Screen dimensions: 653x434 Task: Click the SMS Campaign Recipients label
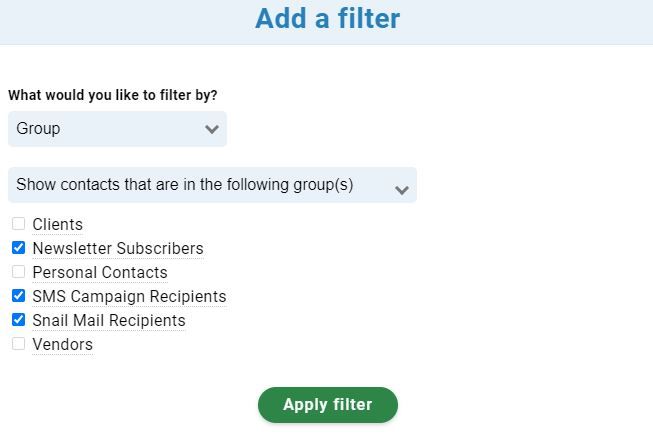[x=130, y=297]
